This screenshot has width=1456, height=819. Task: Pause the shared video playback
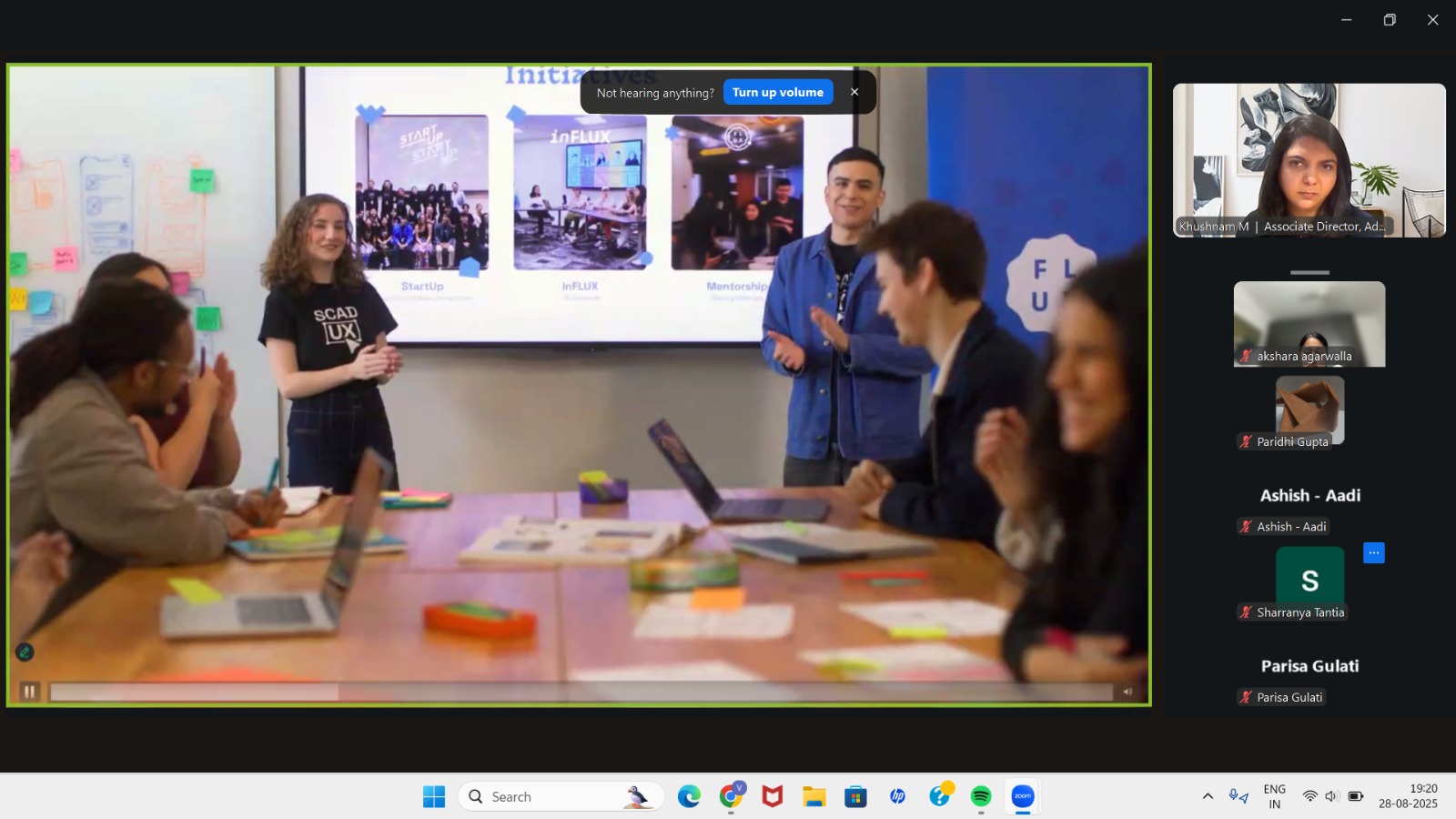pos(29,692)
